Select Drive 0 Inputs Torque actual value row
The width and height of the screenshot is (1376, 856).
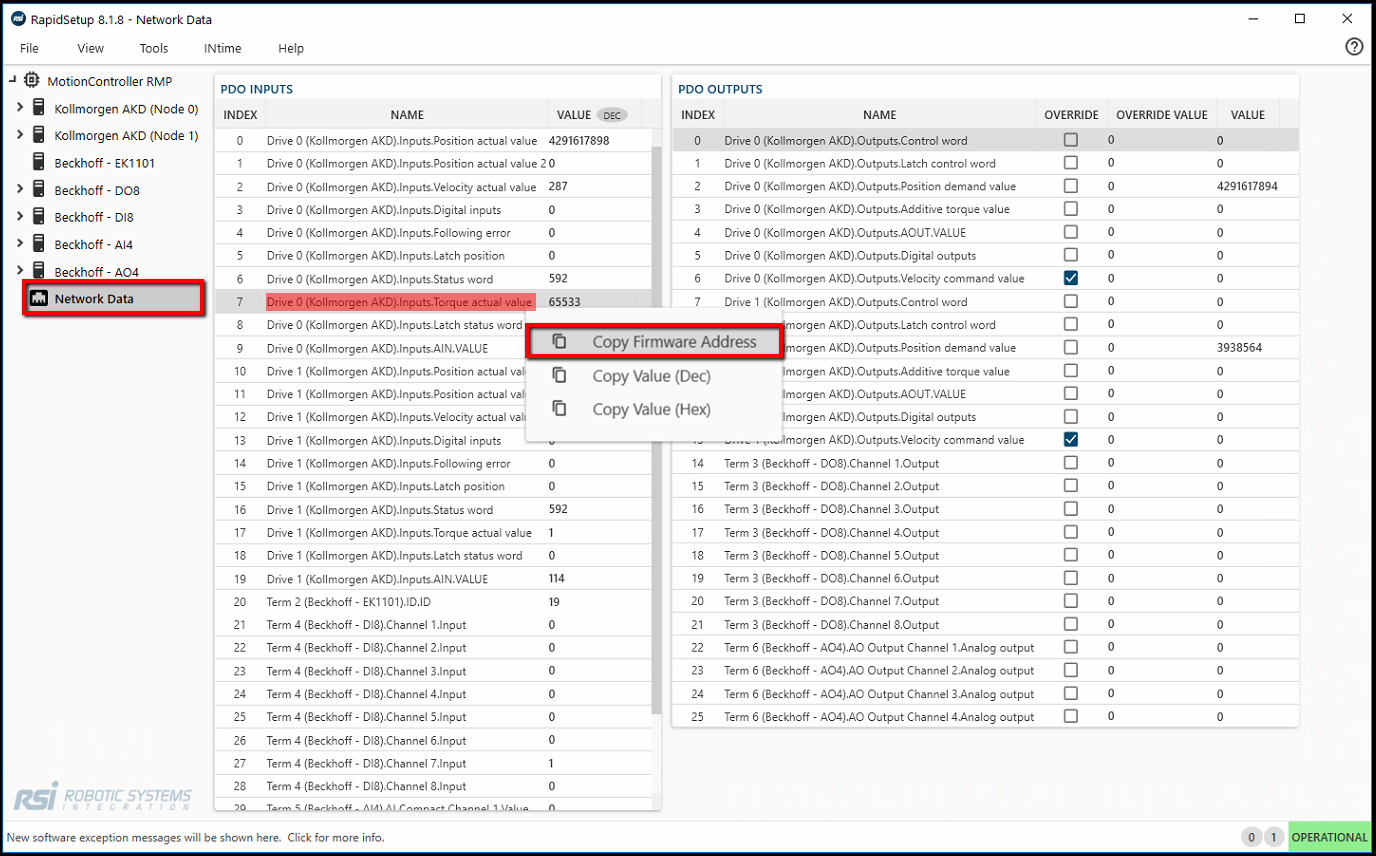[x=433, y=302]
